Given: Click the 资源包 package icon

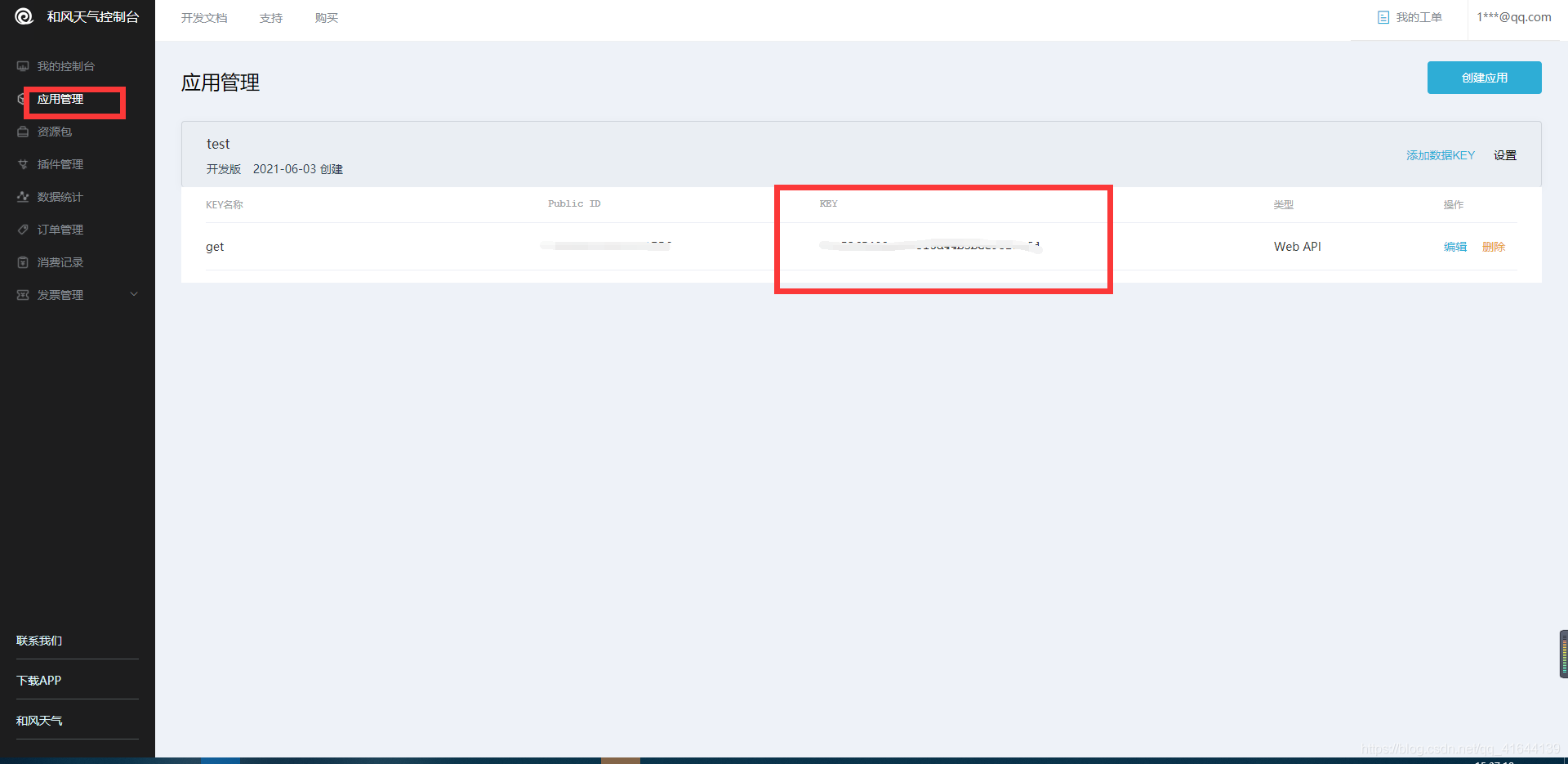Looking at the screenshot, I should (x=23, y=132).
